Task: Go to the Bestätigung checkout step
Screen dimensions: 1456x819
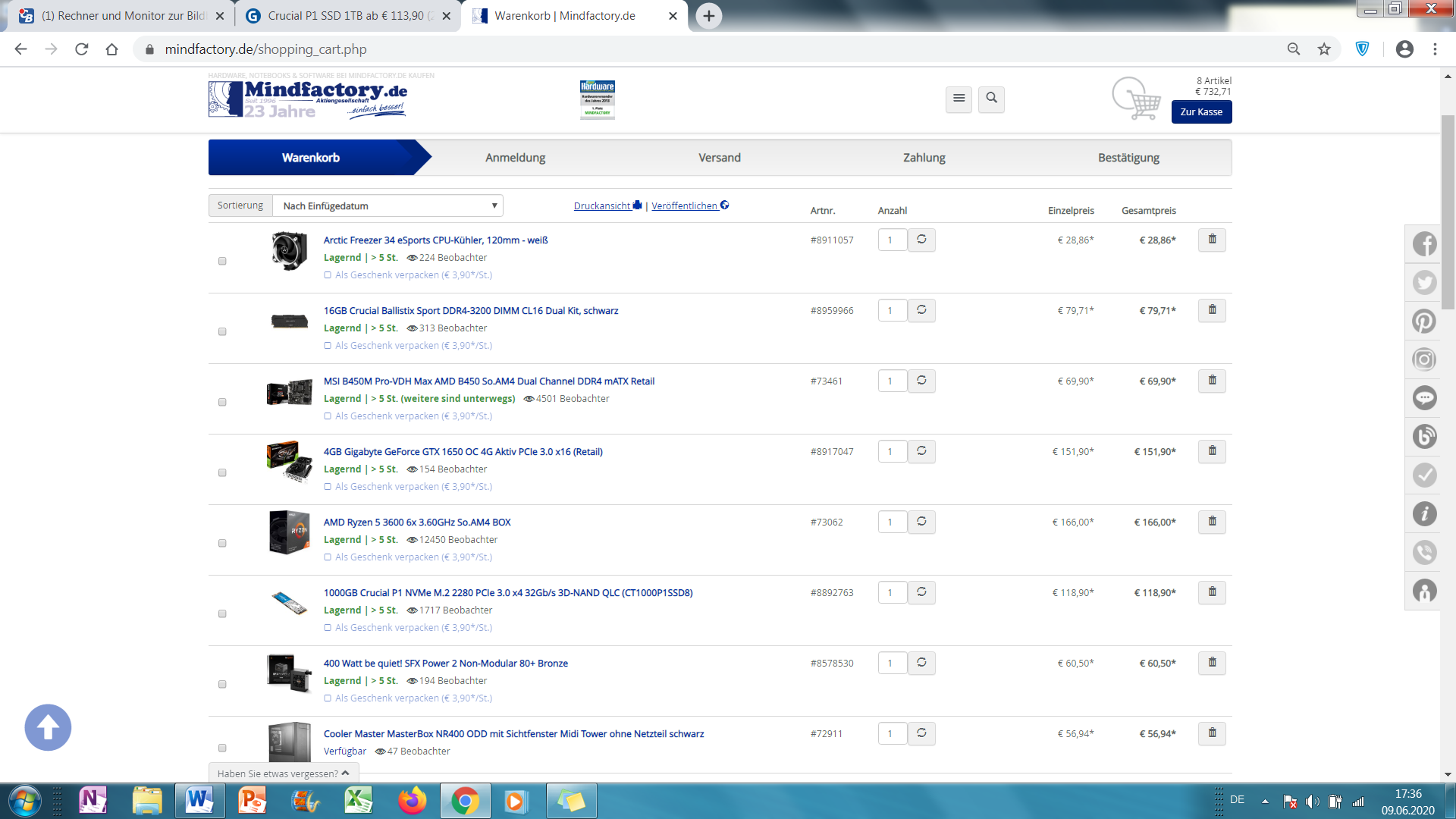Action: [1129, 158]
